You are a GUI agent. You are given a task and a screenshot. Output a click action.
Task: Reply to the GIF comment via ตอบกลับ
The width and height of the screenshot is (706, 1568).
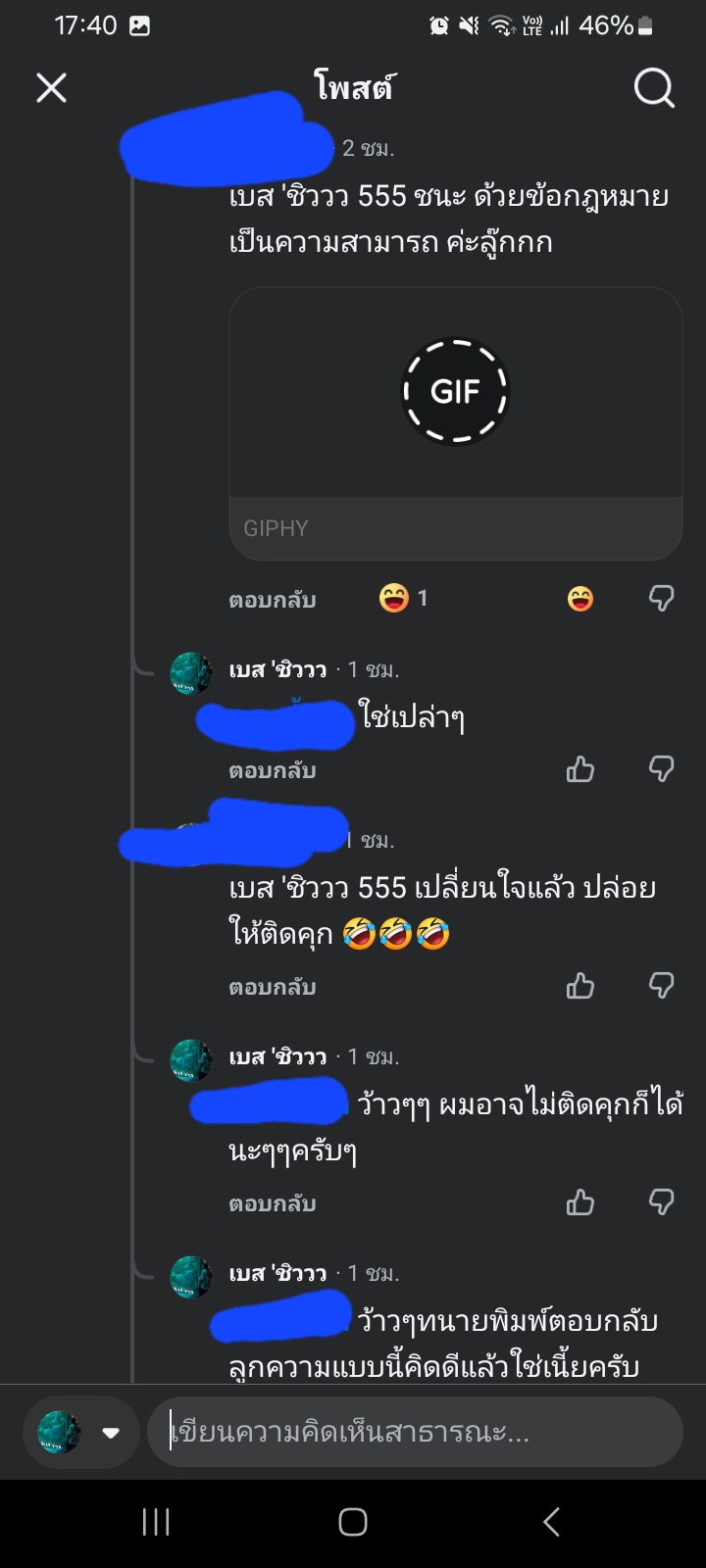[x=273, y=600]
